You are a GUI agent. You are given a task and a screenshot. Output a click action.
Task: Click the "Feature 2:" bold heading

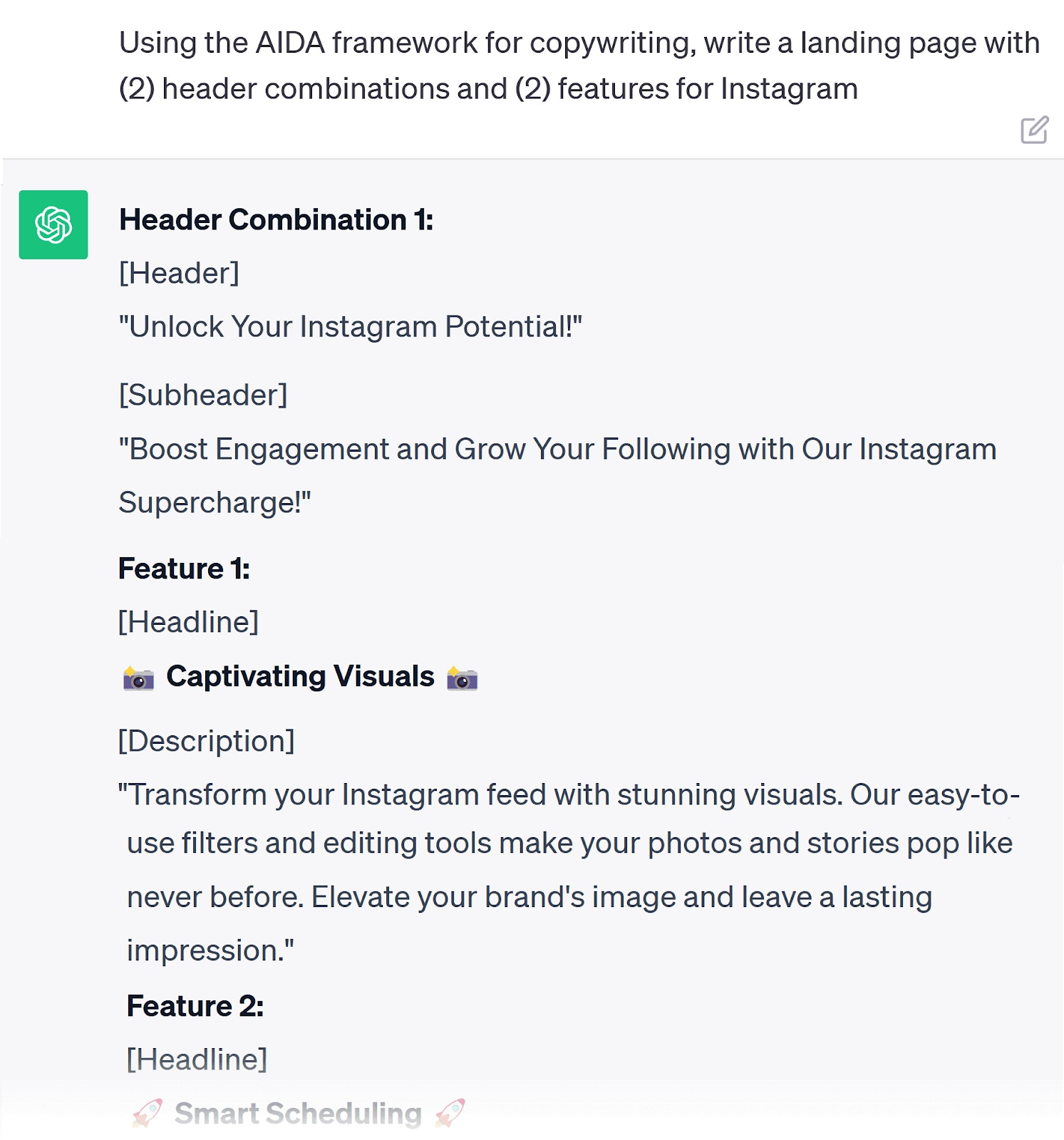tap(195, 1006)
